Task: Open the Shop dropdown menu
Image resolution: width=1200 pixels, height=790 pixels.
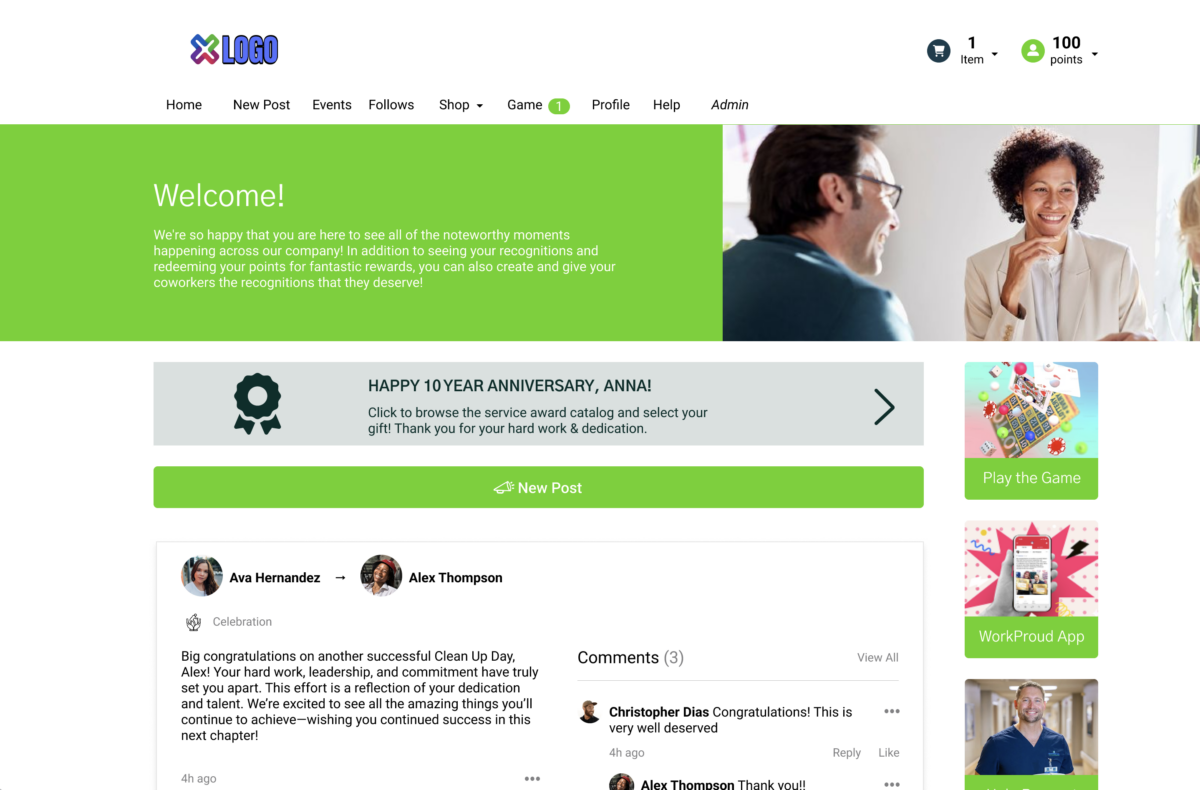Action: (x=461, y=105)
